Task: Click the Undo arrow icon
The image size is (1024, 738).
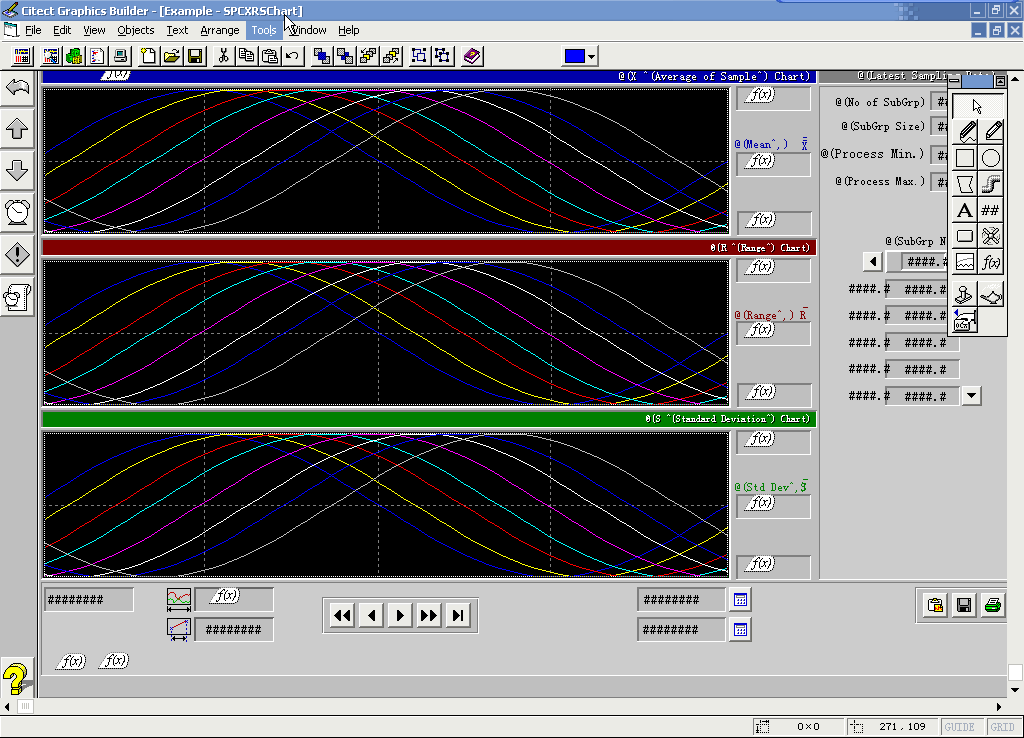Action: 293,56
